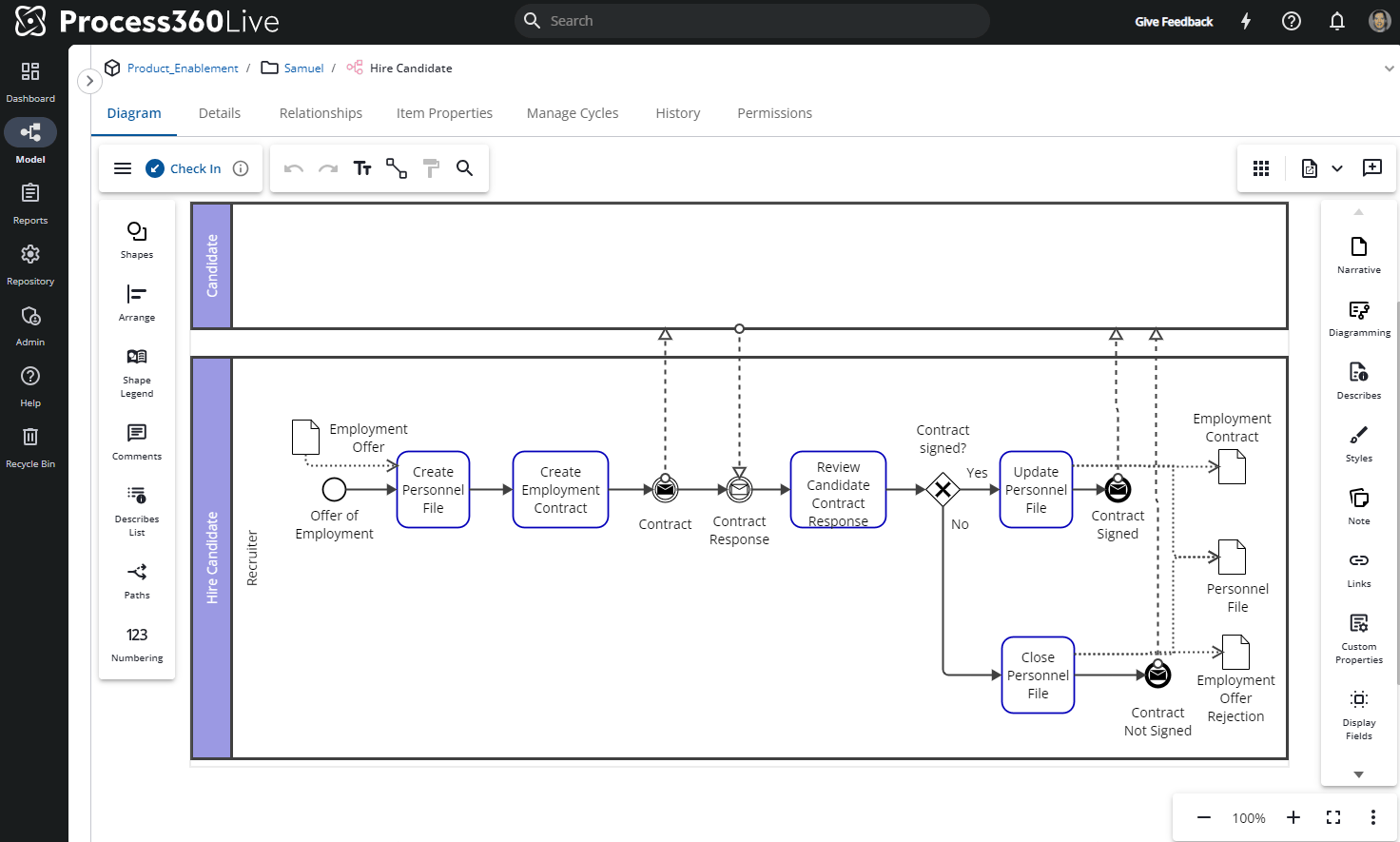Toggle Numbering on the diagram
The image size is (1400, 842).
pos(137,643)
